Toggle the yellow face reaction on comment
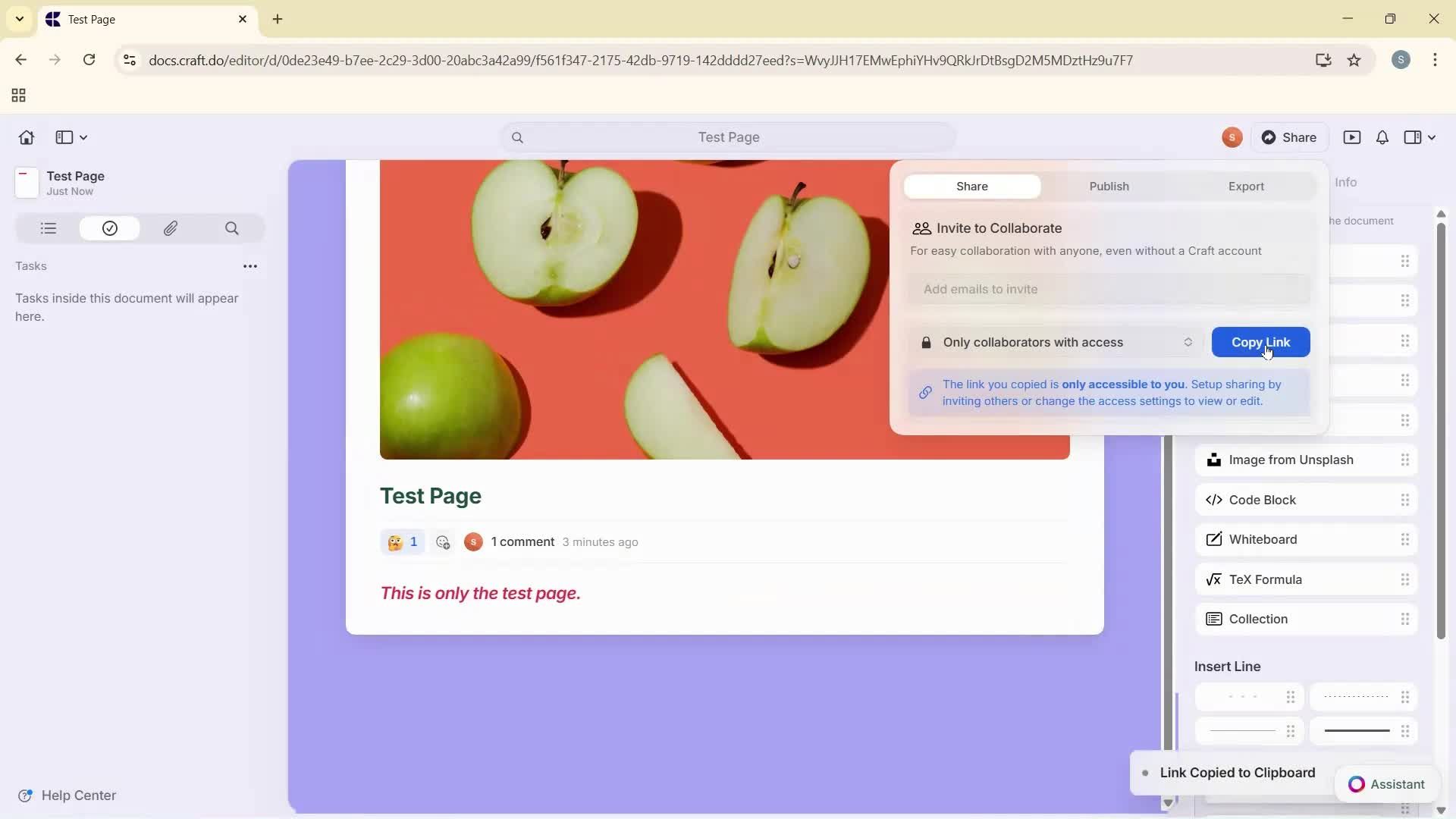Viewport: 1456px width, 819px height. (402, 541)
